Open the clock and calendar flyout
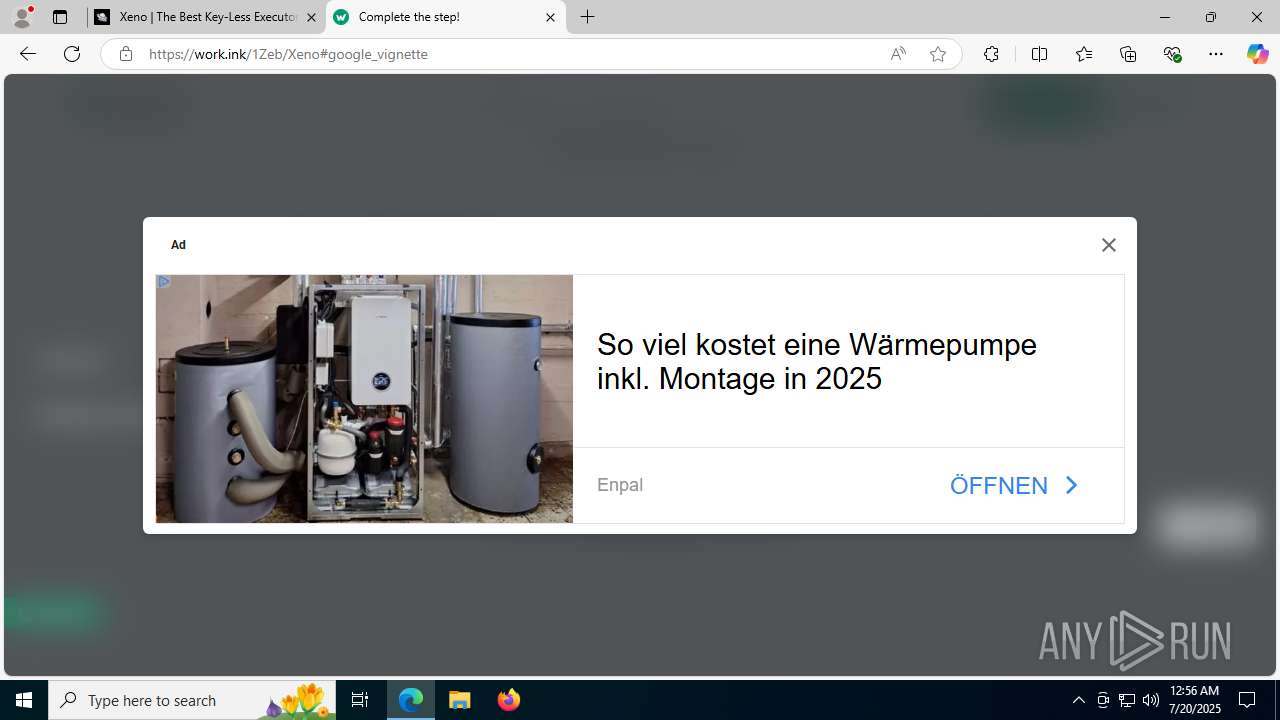 point(1194,700)
